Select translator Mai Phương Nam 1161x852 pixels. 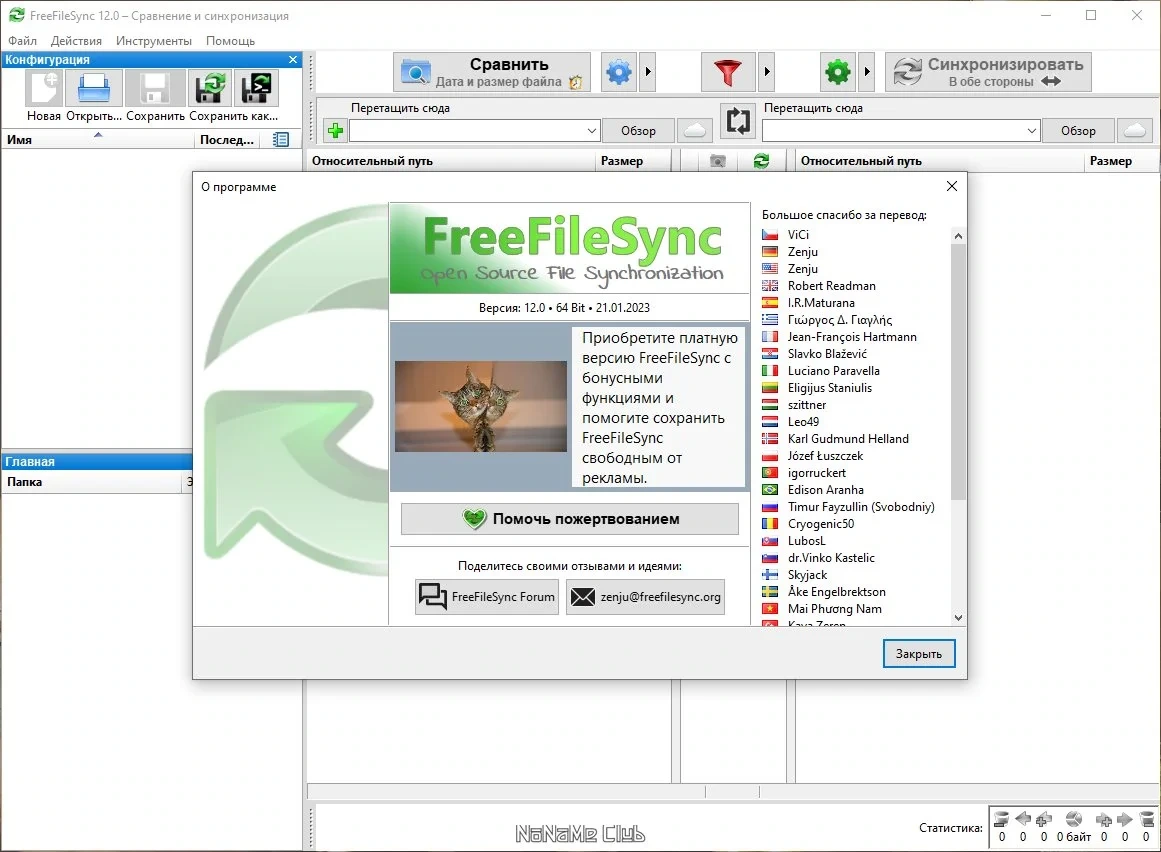pos(834,609)
